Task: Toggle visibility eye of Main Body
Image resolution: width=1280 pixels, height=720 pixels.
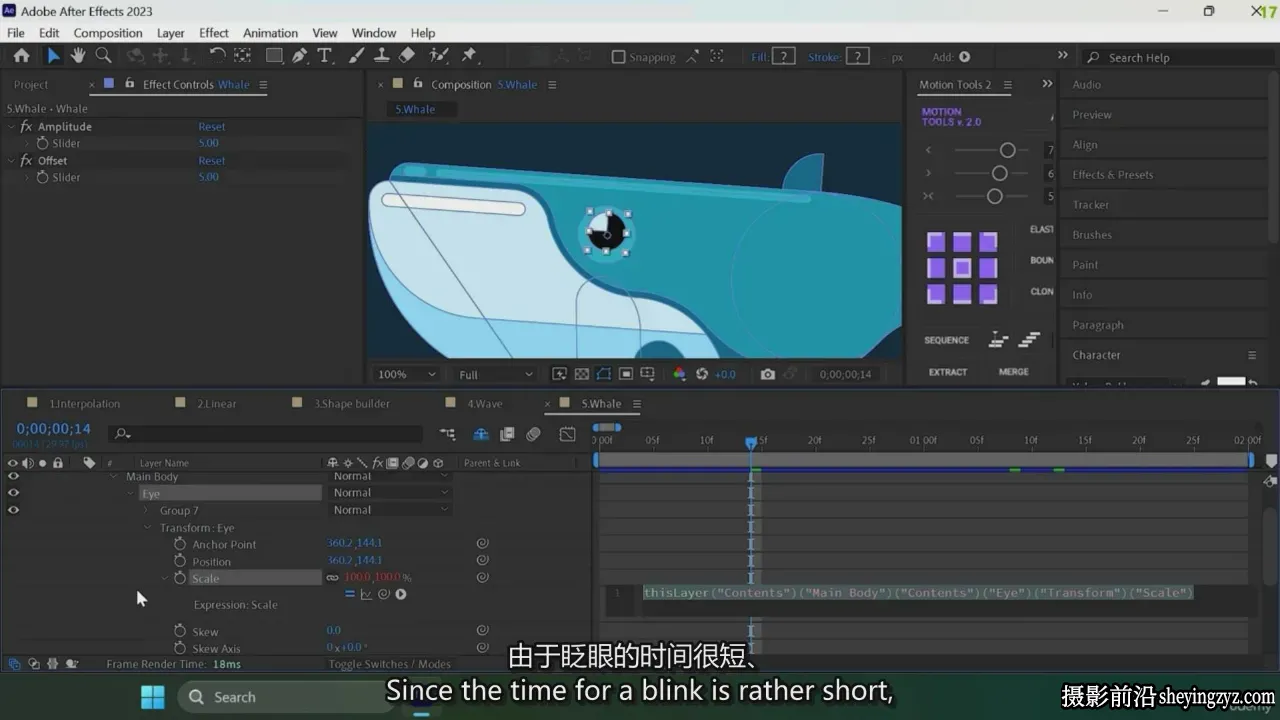Action: tap(13, 477)
